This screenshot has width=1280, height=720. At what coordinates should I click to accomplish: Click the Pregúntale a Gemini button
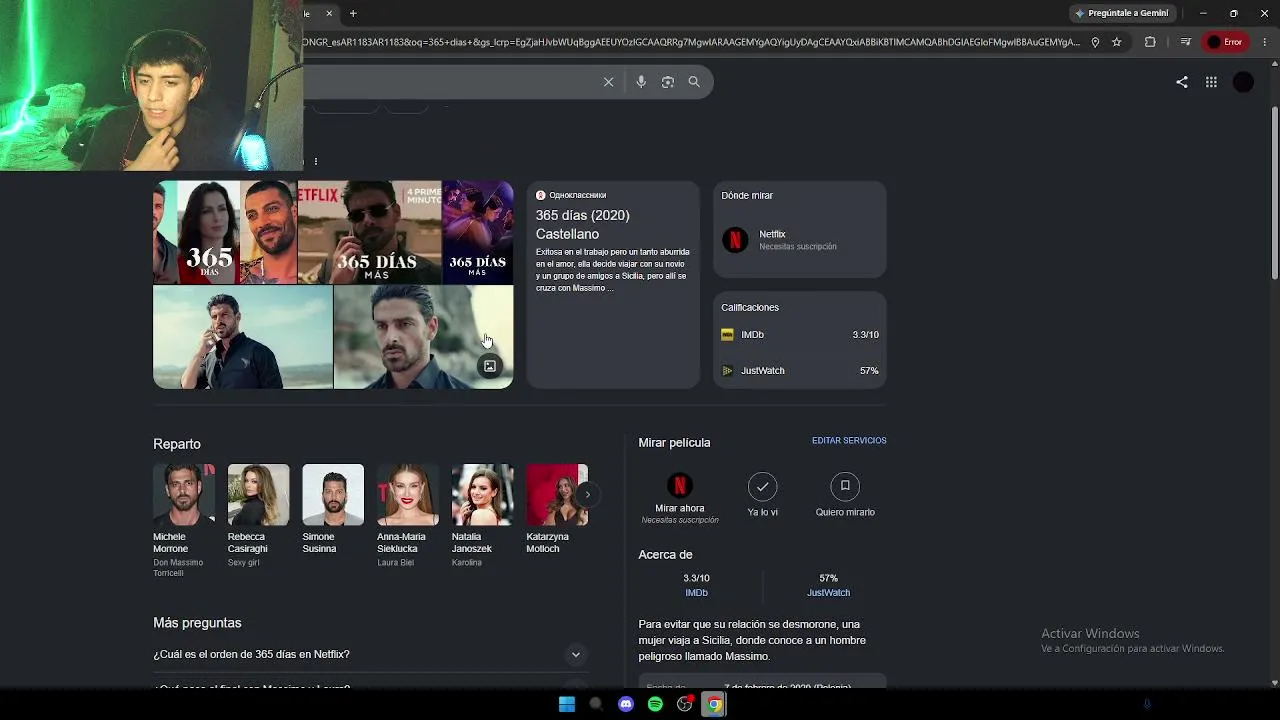tap(1121, 13)
